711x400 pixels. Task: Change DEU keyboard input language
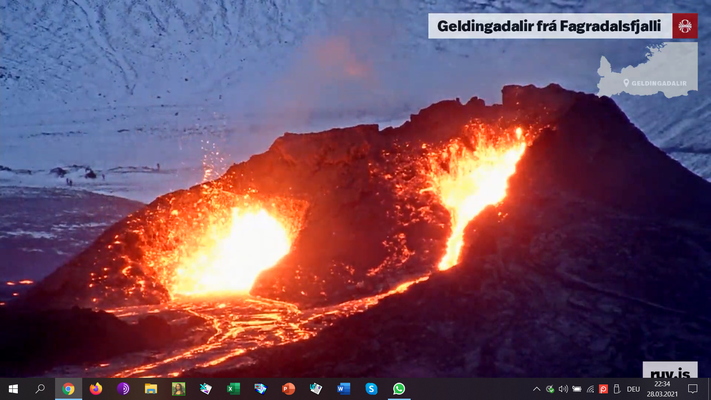coord(633,389)
